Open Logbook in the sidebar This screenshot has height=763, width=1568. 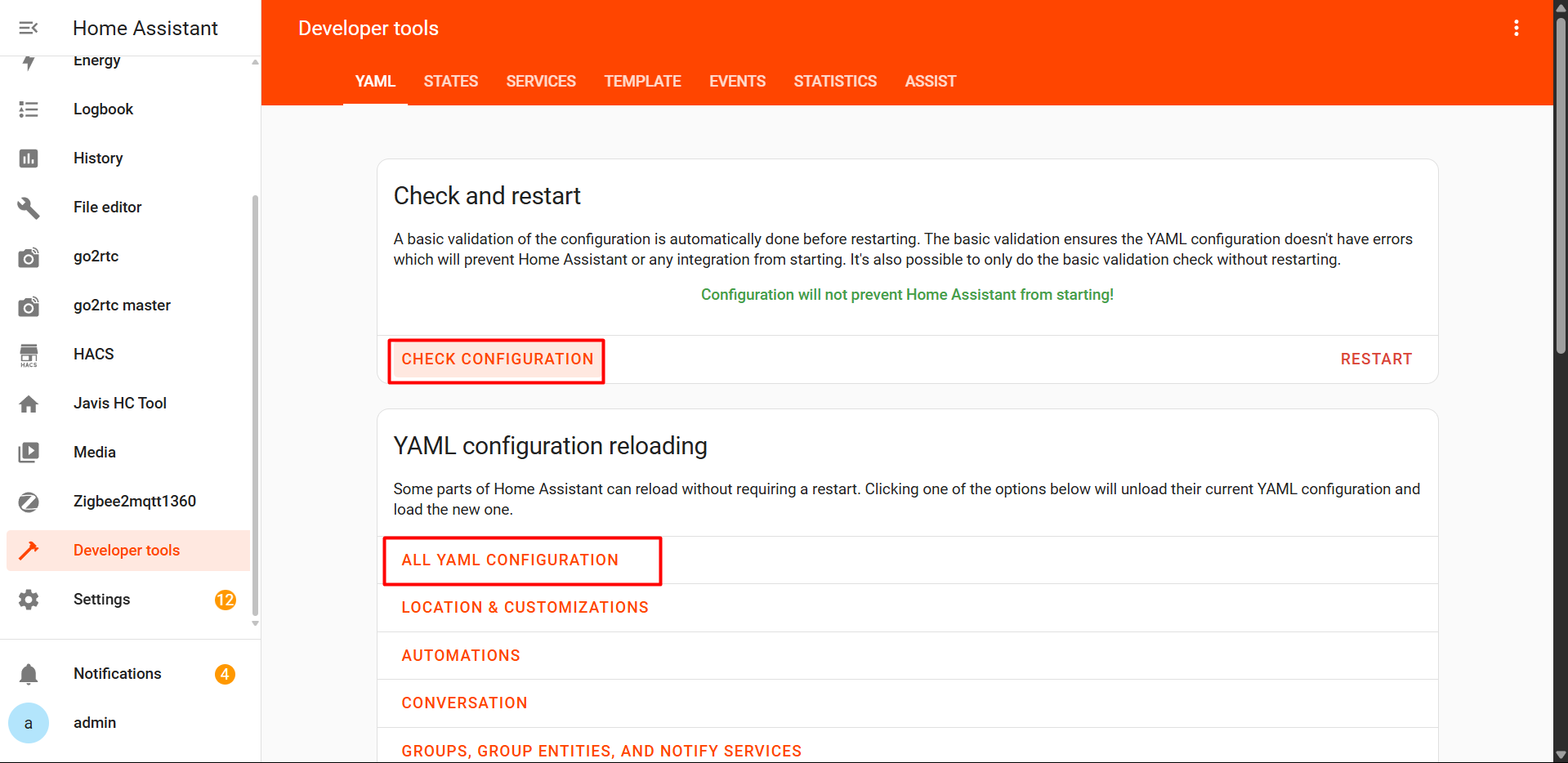(x=128, y=109)
